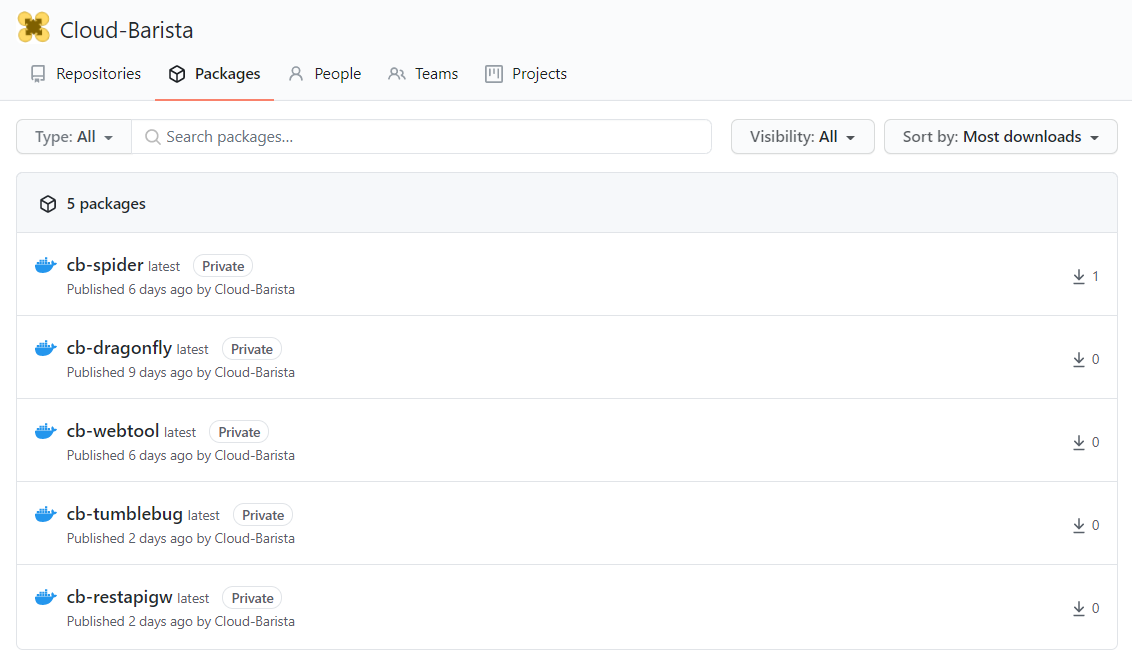Click the download icon on cb-dragonfly row

[1079, 360]
